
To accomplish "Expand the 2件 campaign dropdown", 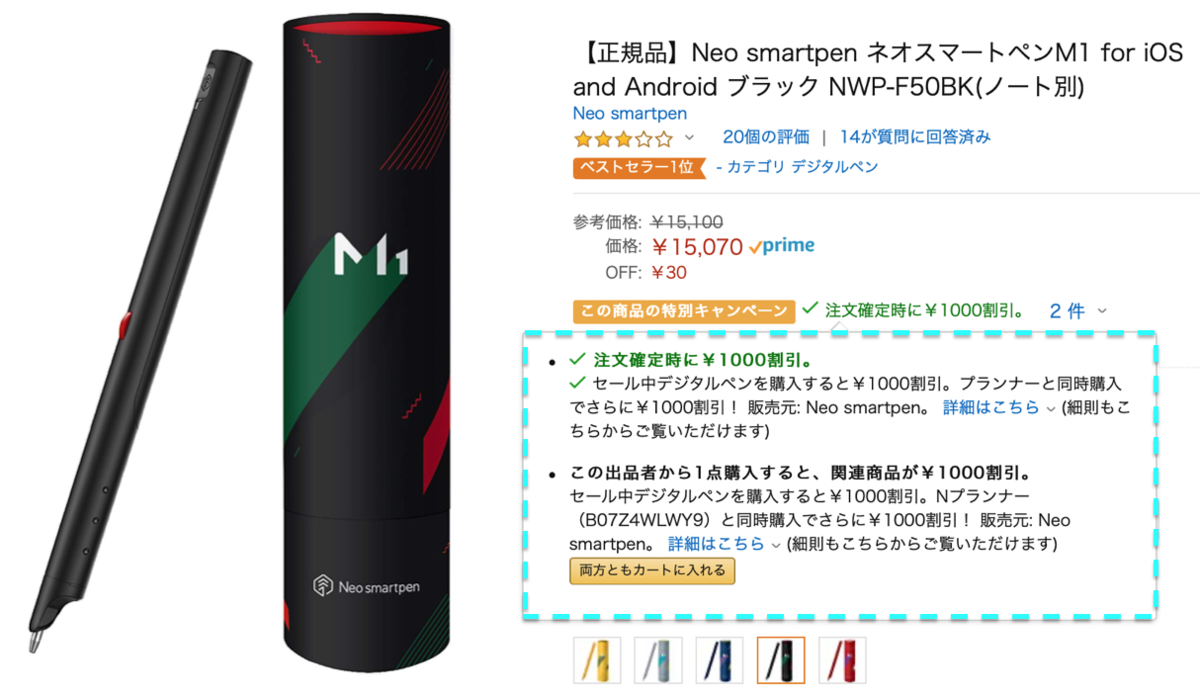I will pyautogui.click(x=1078, y=311).
